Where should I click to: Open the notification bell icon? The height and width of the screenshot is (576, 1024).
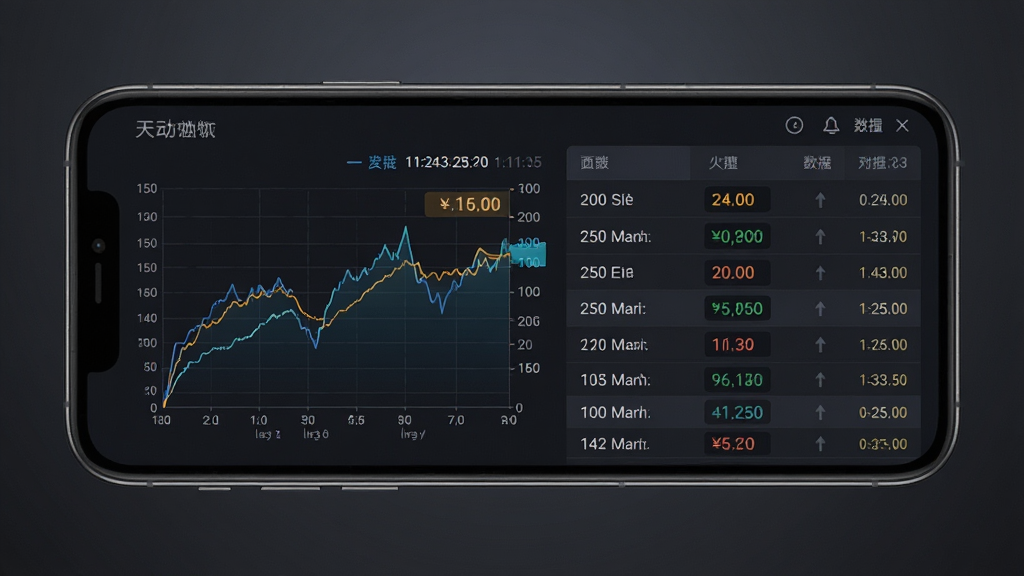click(x=831, y=125)
